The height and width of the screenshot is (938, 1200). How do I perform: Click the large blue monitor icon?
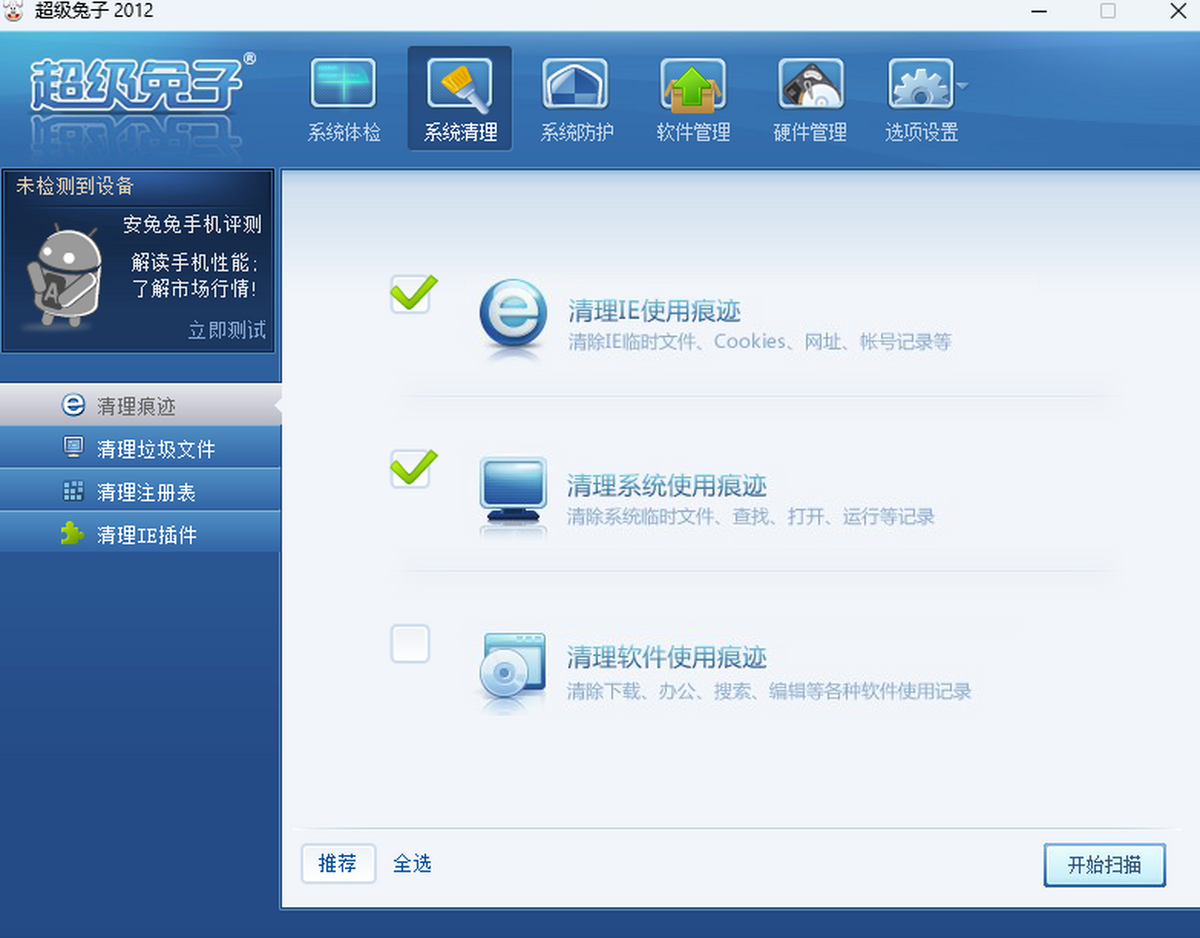(x=513, y=491)
